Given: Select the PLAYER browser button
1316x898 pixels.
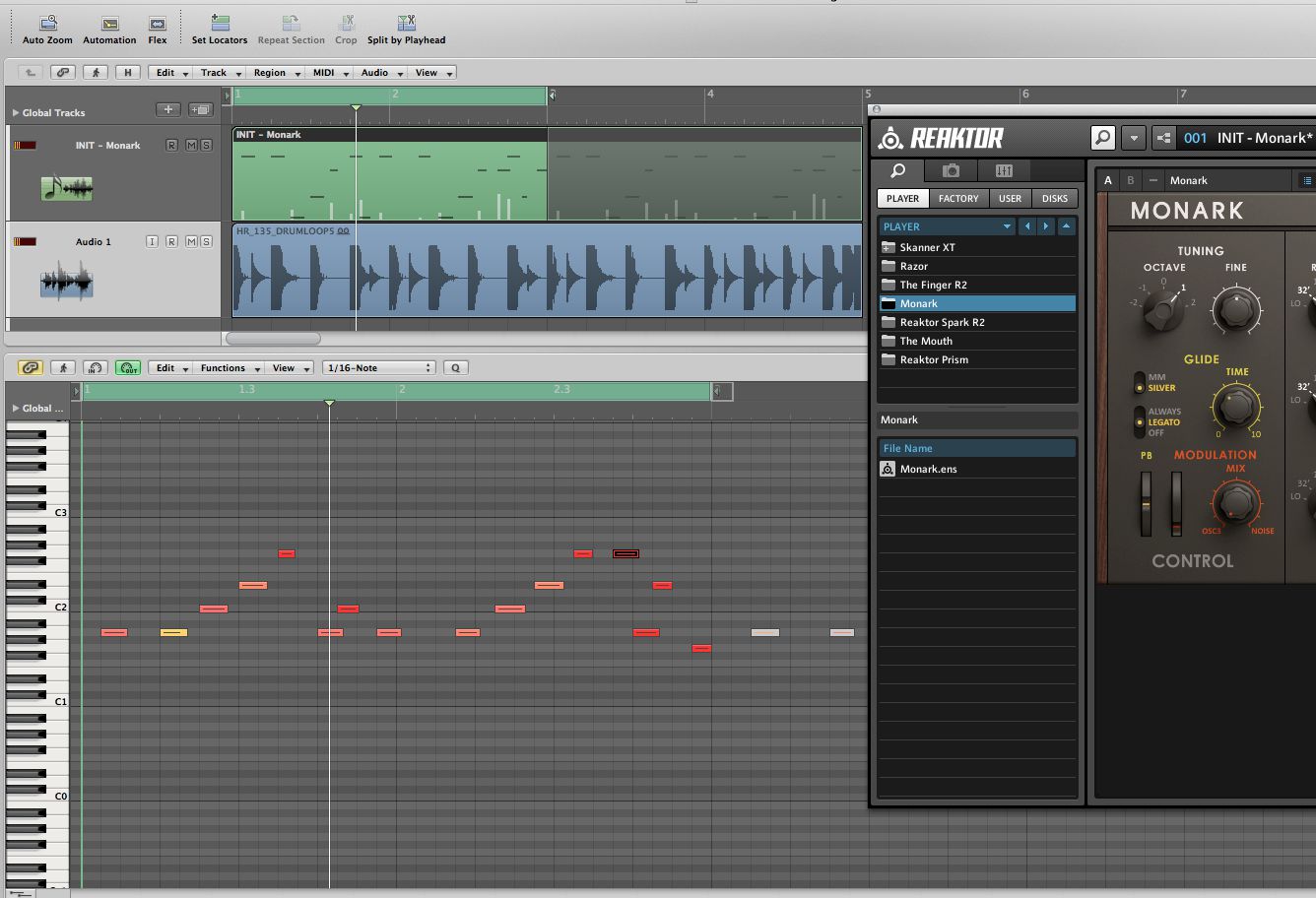Looking at the screenshot, I should 902,198.
